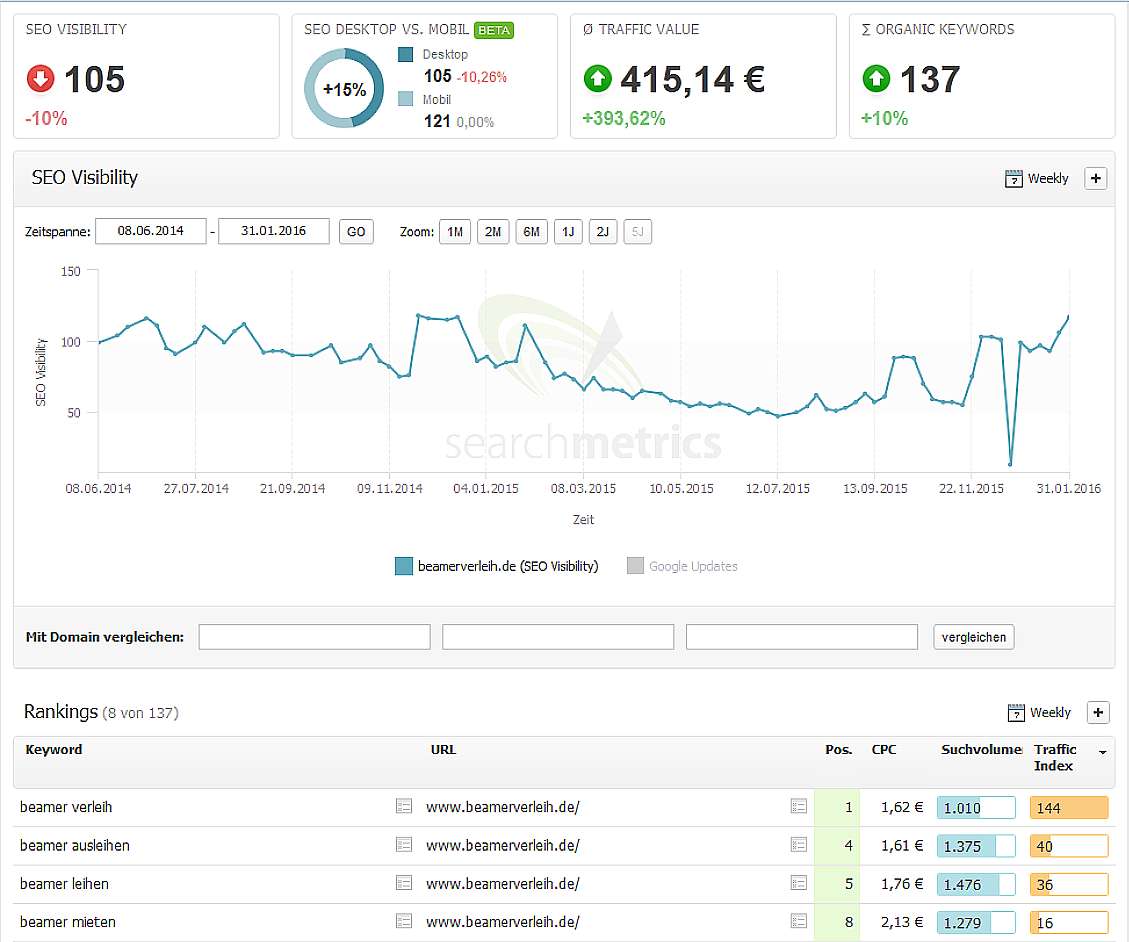This screenshot has width=1129, height=942.
Task: Sort rankings by Keyword column header
Action: [54, 750]
